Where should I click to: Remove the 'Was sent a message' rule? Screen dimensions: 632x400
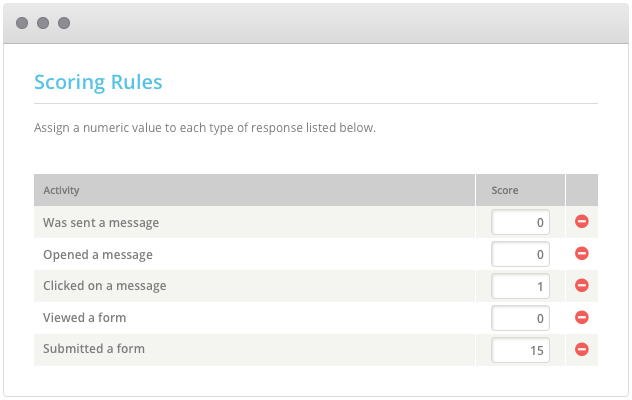[582, 221]
